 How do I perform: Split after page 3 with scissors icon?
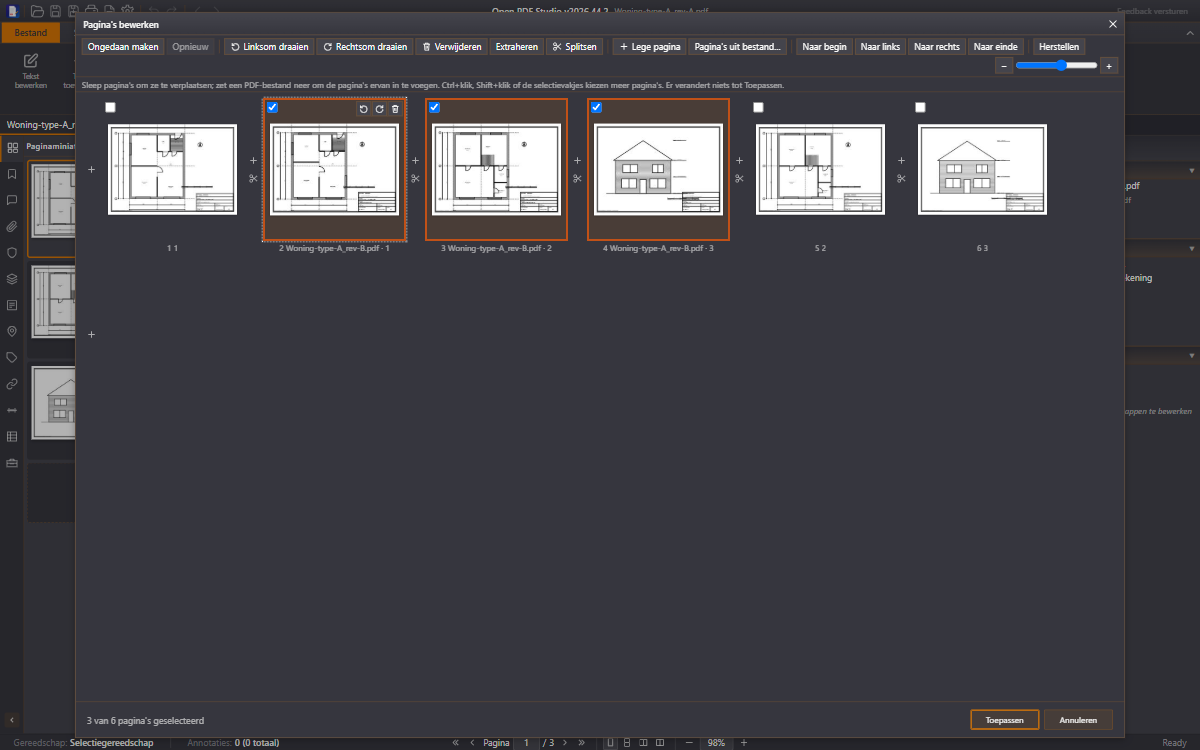point(577,179)
